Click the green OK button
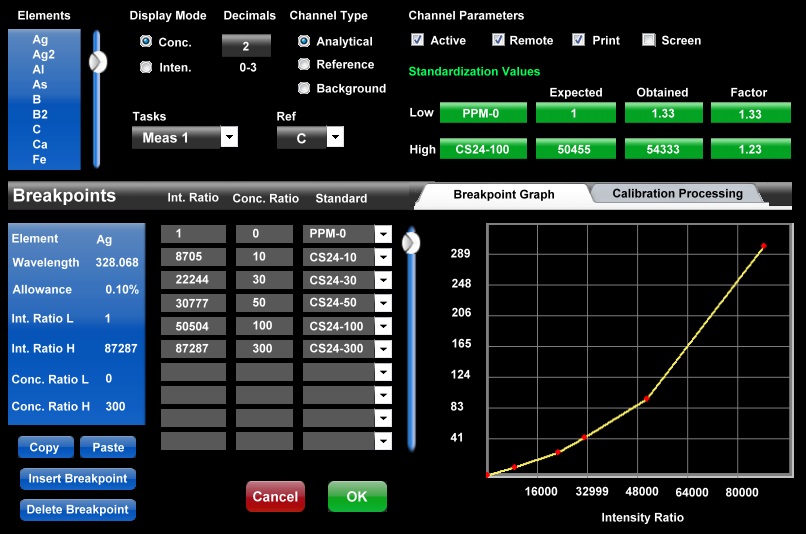806x534 pixels. click(357, 496)
